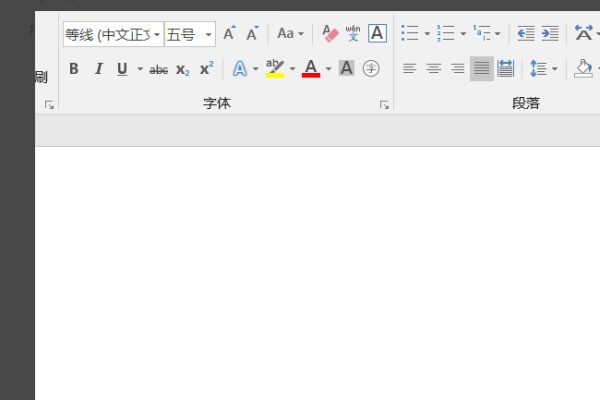This screenshot has height=400, width=600.
Task: Center align the paragraph
Action: pos(434,69)
